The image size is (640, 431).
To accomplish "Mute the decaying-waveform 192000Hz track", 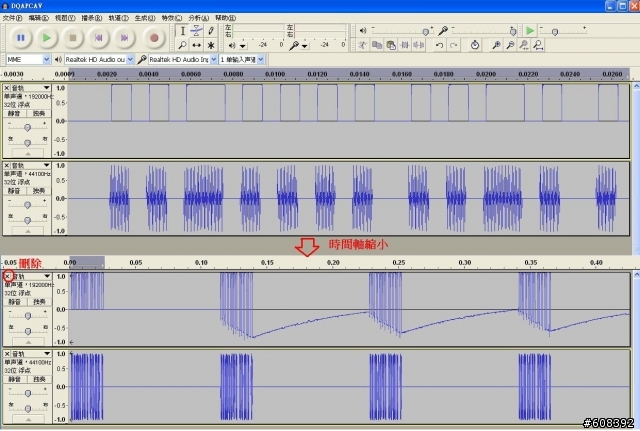I will point(15,302).
